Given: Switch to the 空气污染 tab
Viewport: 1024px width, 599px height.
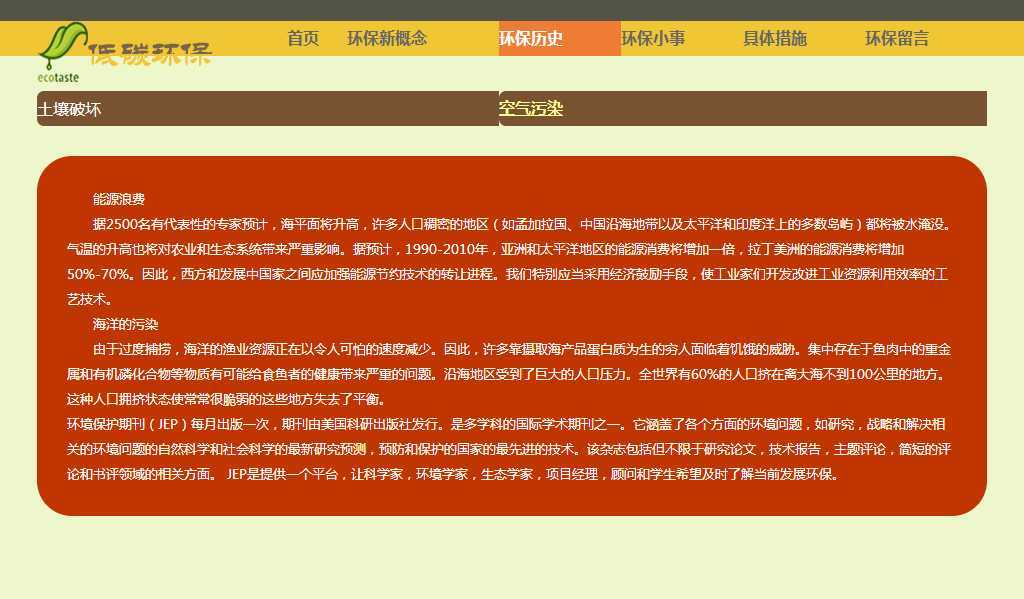Looking at the screenshot, I should click(x=531, y=109).
